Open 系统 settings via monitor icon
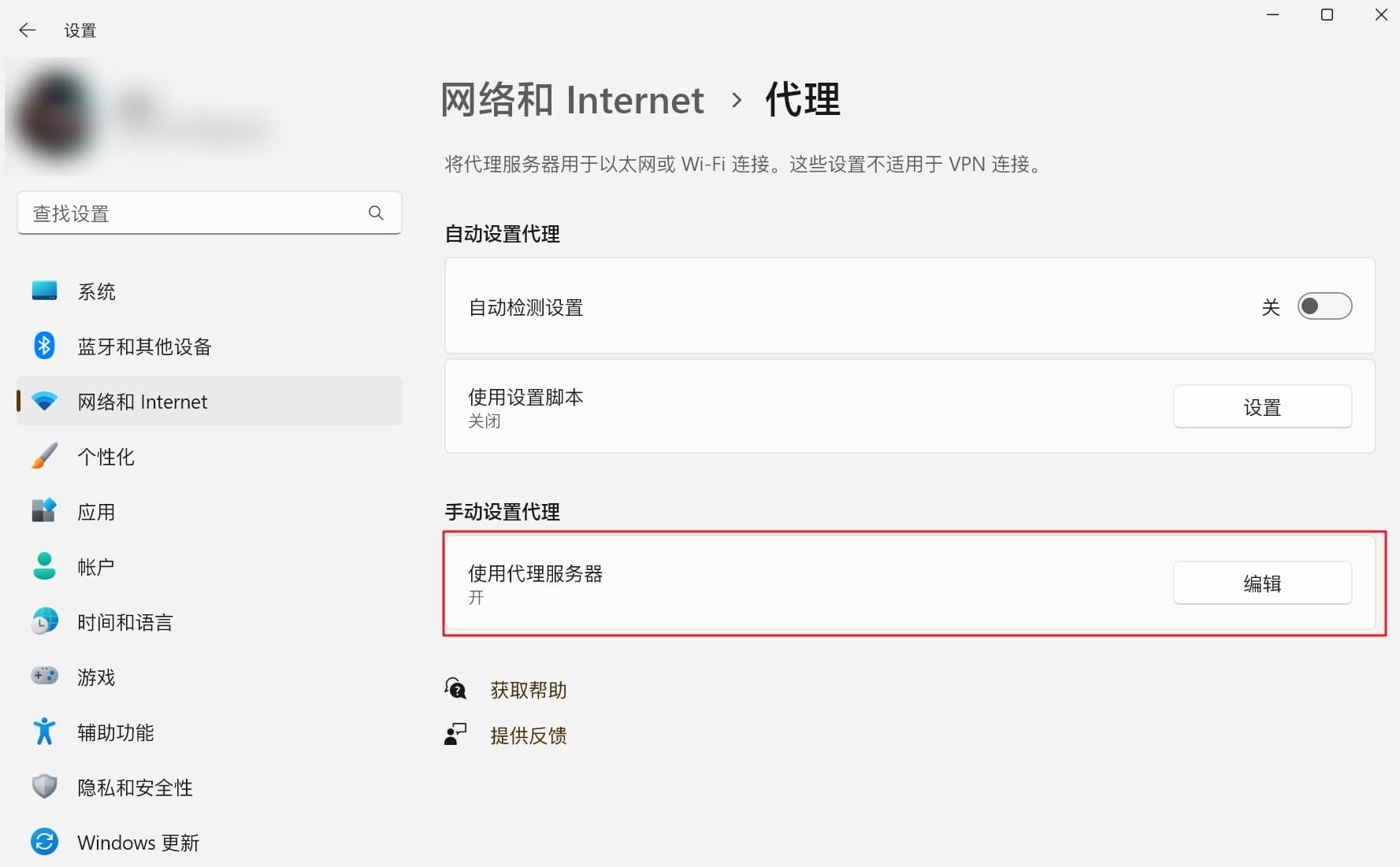Viewport: 1400px width, 867px height. (44, 291)
